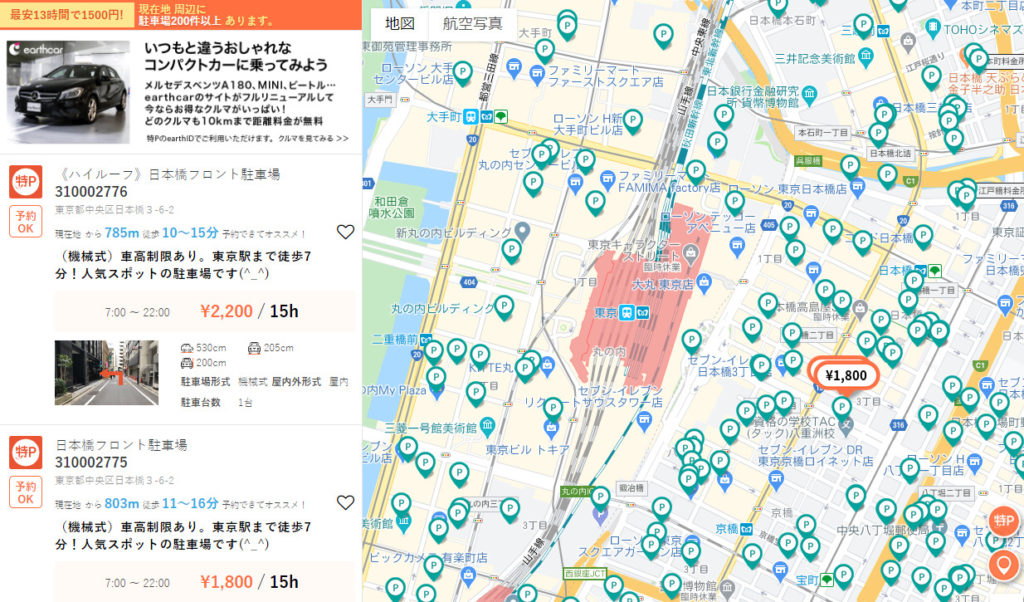Click the 785m distance text
The width and height of the screenshot is (1024, 602).
[x=121, y=233]
